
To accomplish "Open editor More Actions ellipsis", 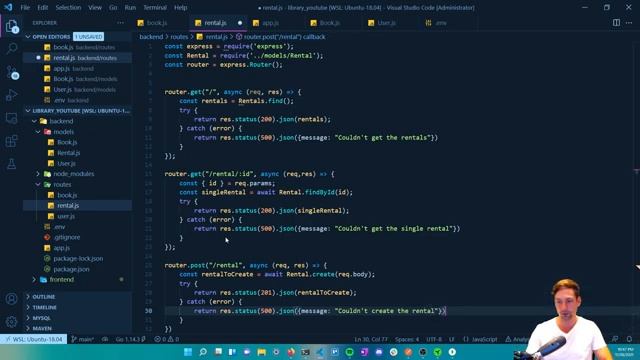I will point(629,23).
